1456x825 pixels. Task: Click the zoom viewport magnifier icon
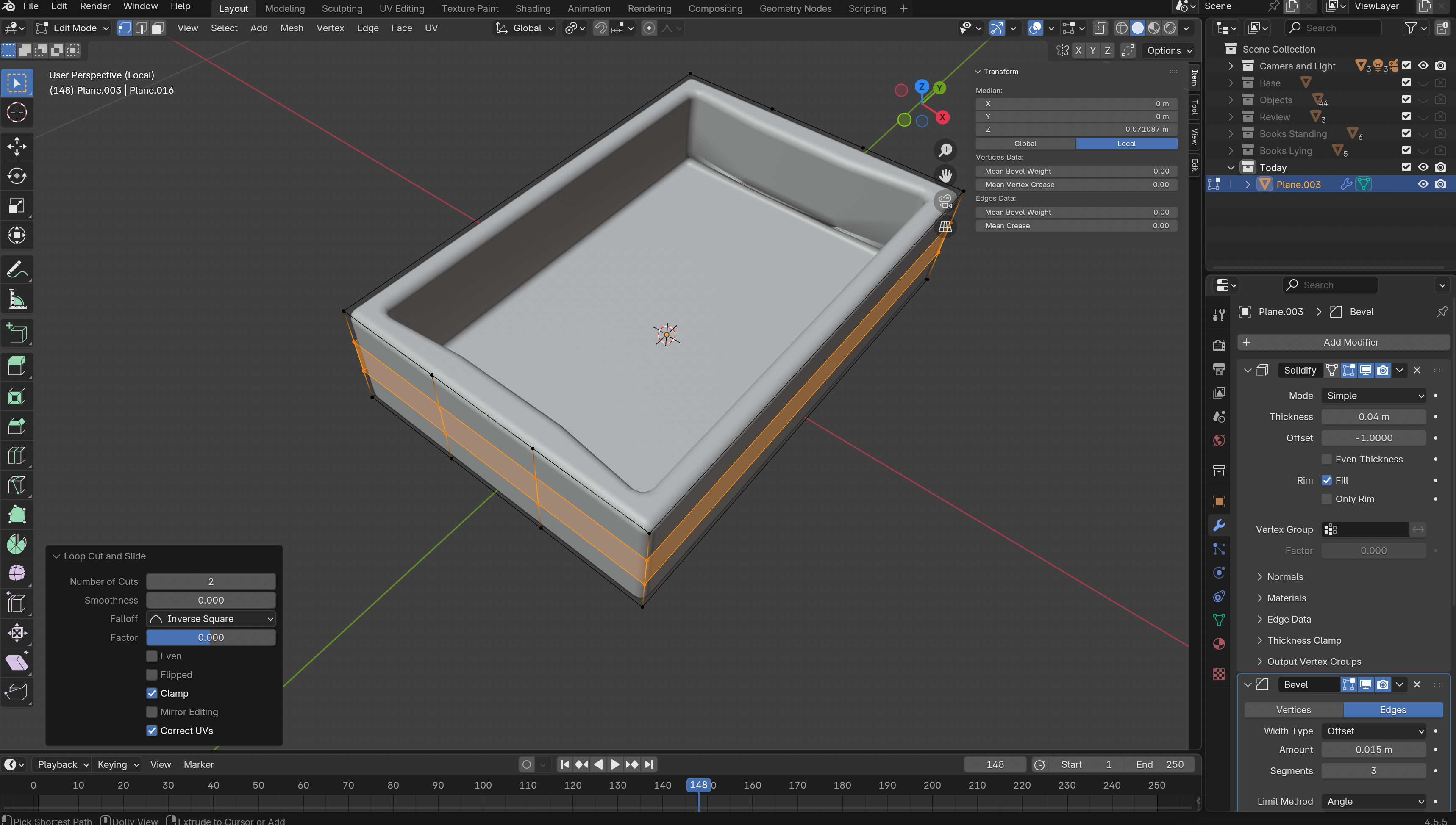tap(945, 150)
